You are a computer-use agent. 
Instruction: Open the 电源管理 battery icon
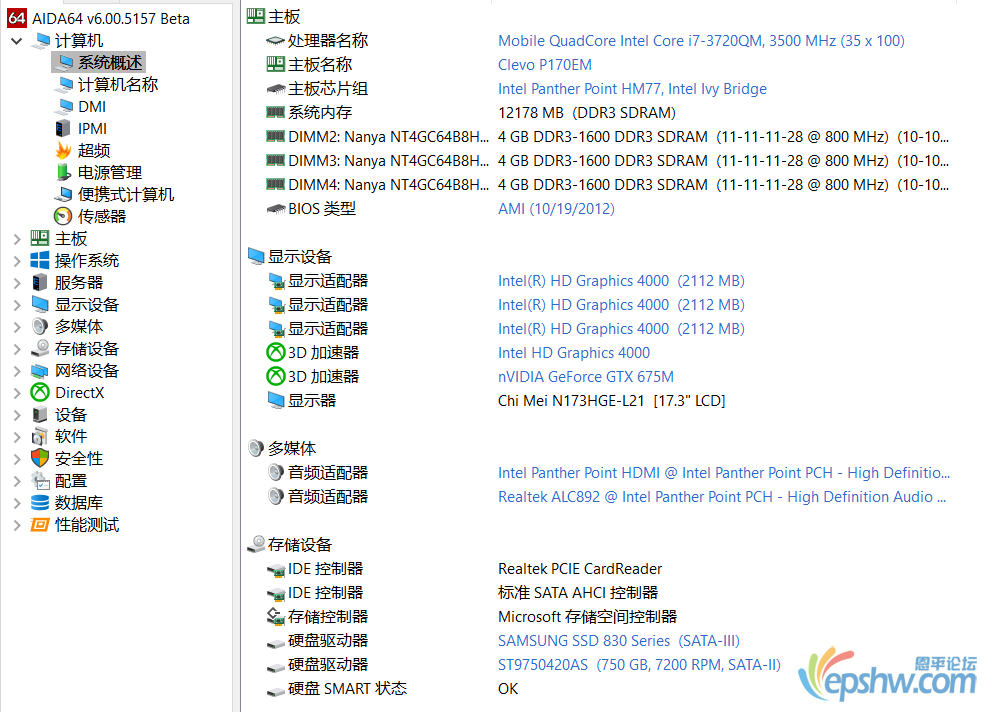(63, 172)
